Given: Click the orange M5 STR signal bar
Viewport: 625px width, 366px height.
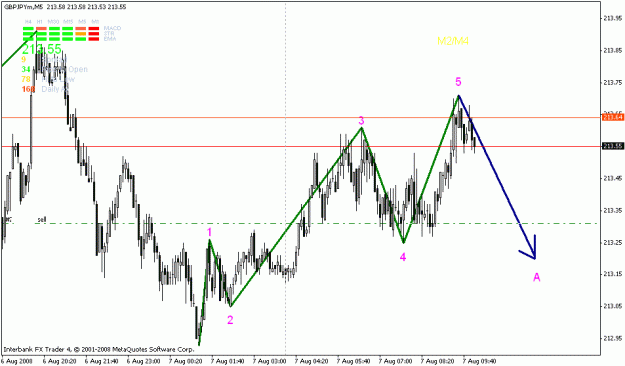Looking at the screenshot, I should (x=81, y=34).
